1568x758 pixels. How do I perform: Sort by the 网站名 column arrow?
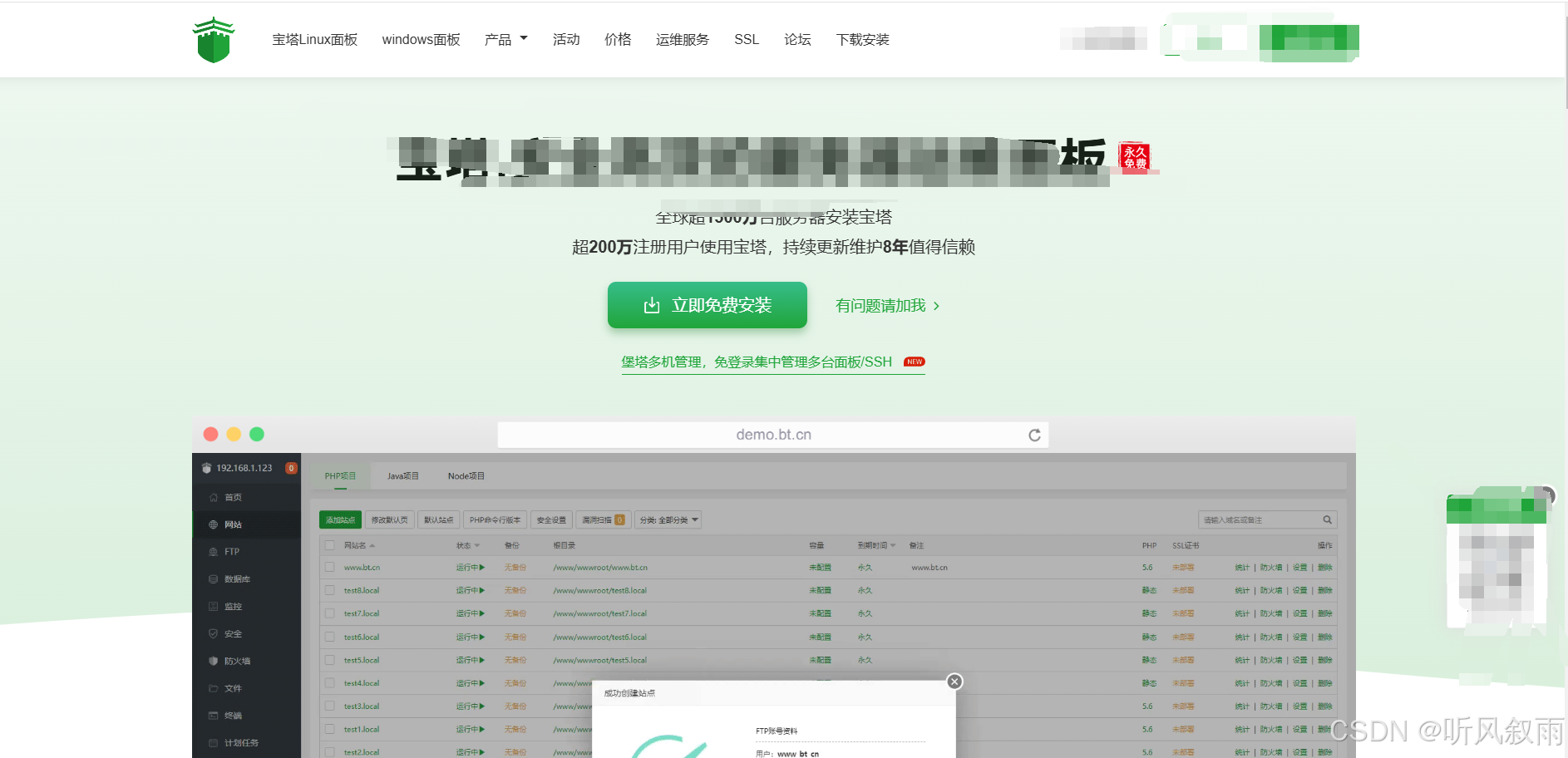point(372,546)
